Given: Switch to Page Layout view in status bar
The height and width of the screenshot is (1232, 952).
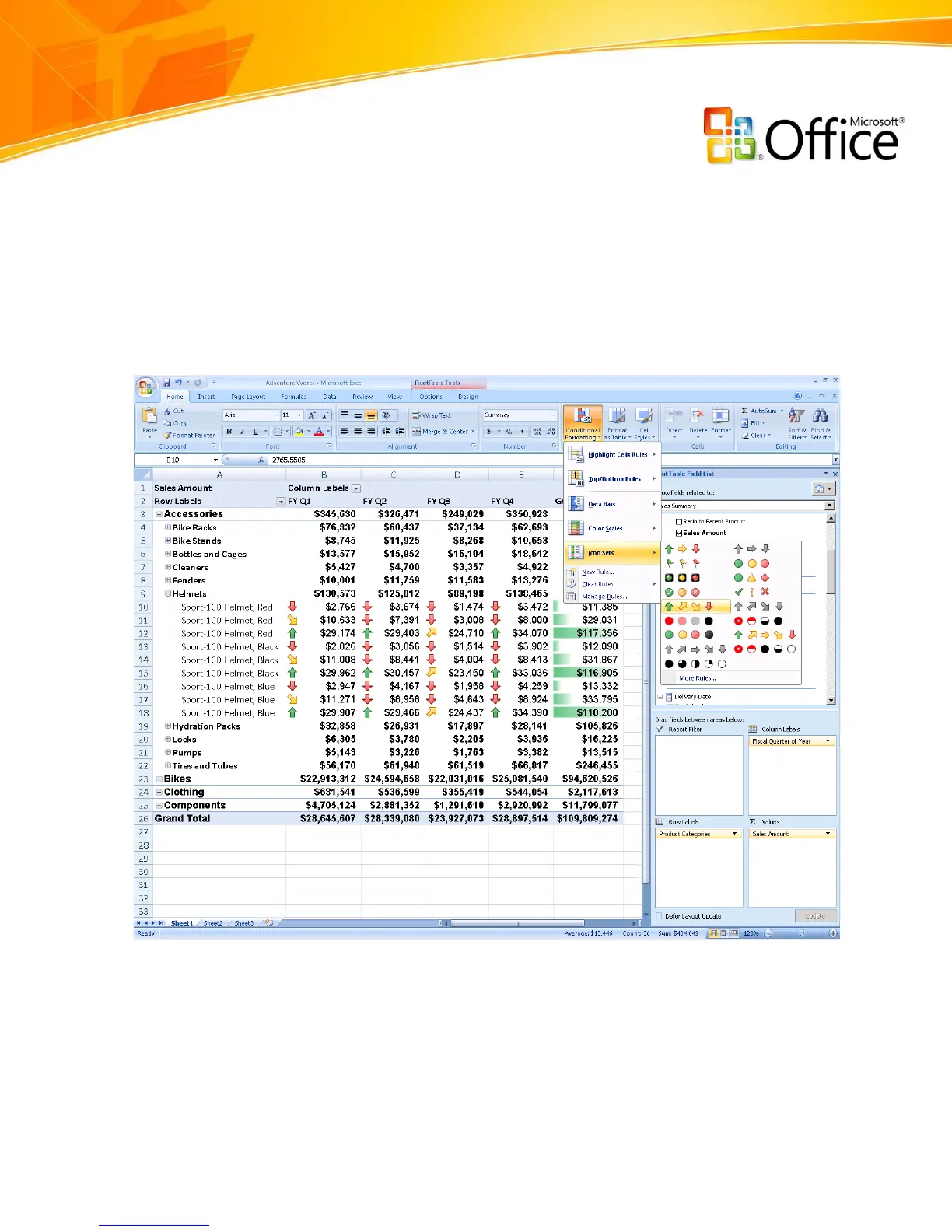Looking at the screenshot, I should click(723, 933).
